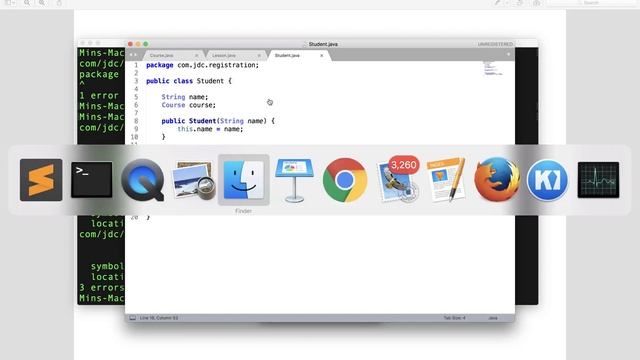Select the Finder icon in switcher
The image size is (640, 360).
click(244, 180)
